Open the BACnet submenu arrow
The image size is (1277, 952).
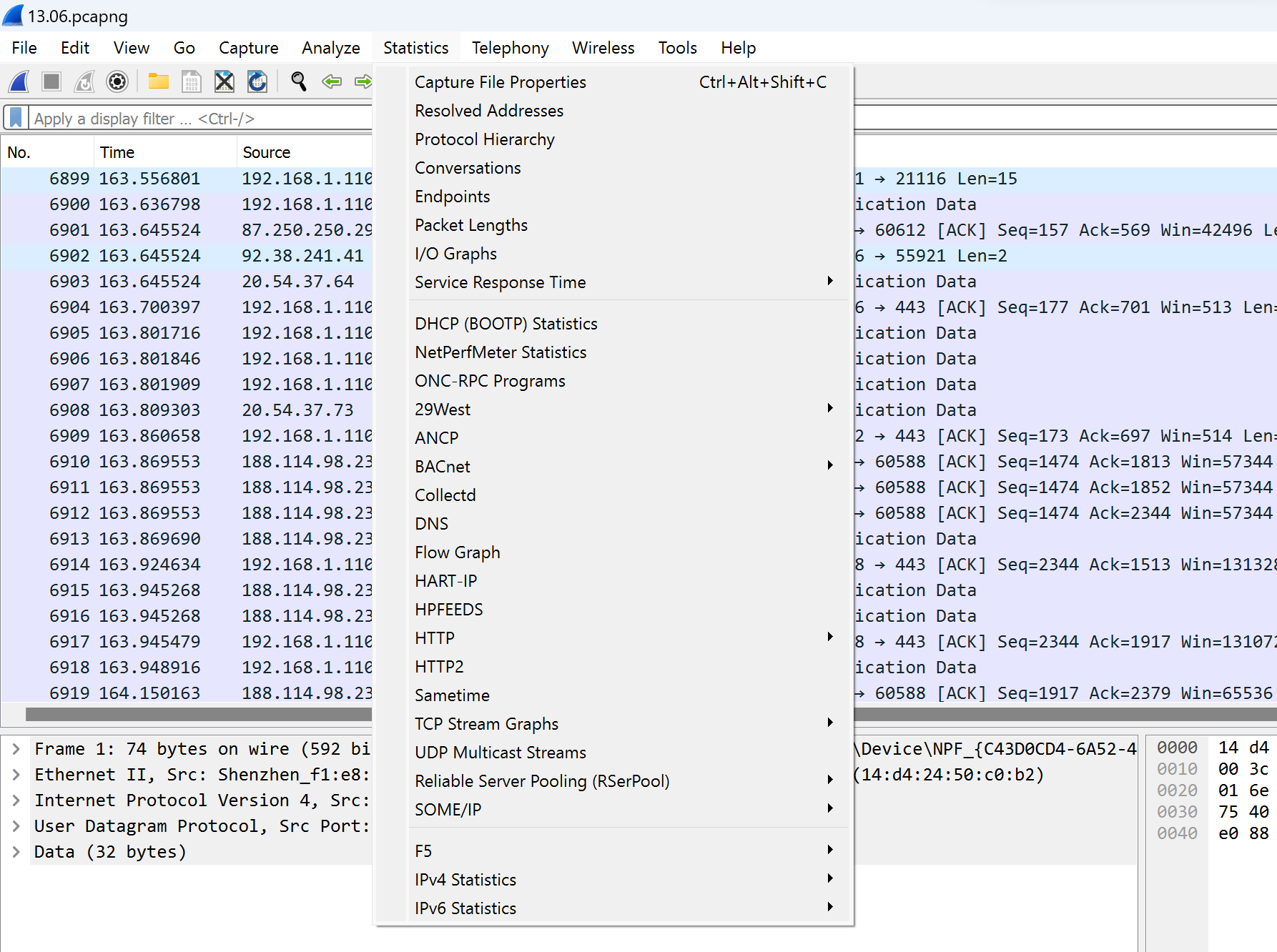[x=830, y=465]
